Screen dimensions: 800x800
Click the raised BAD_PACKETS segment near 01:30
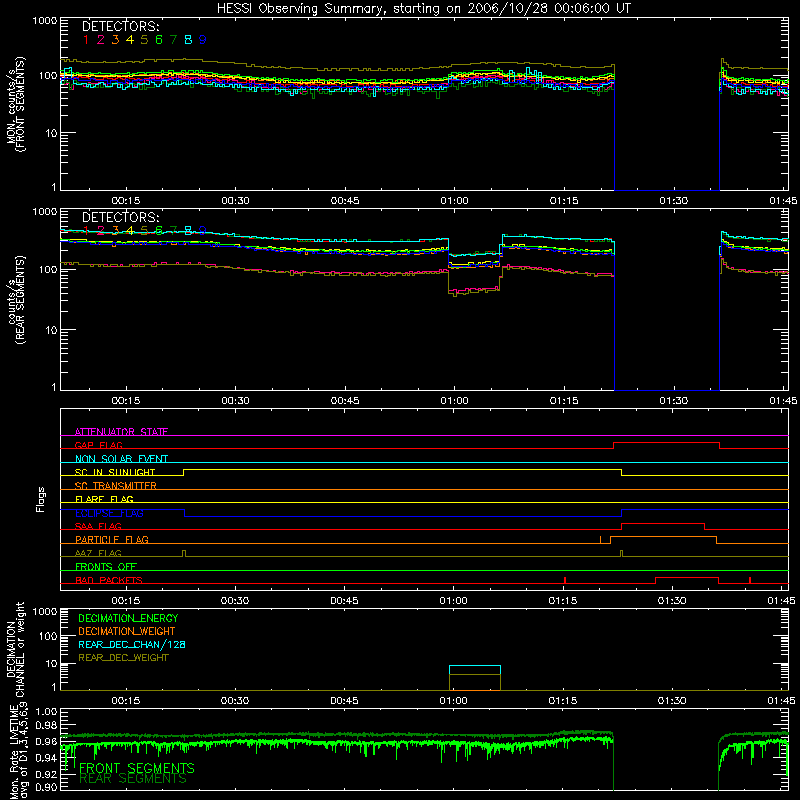687,578
